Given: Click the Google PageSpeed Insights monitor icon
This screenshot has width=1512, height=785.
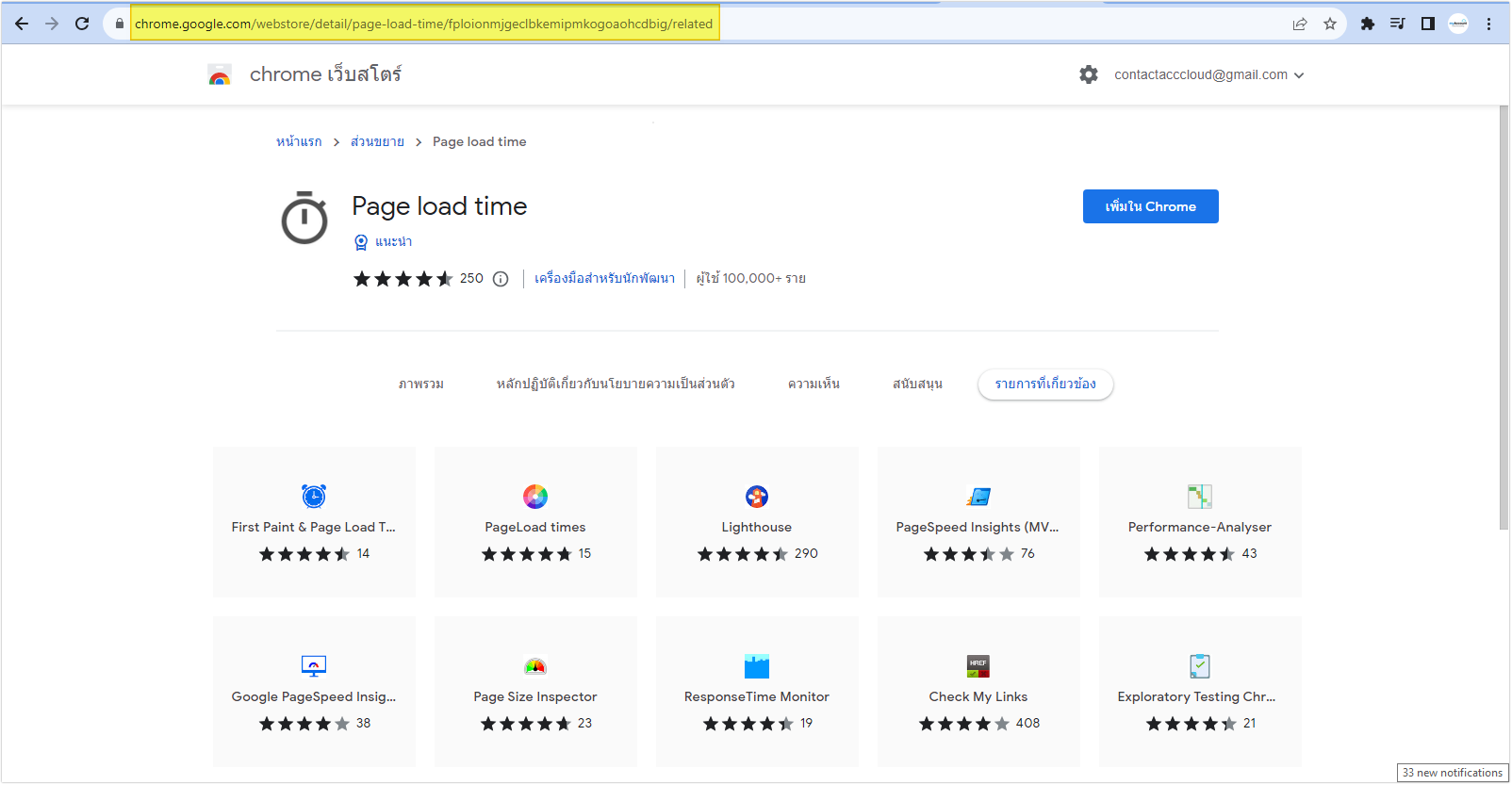Looking at the screenshot, I should coord(314,666).
